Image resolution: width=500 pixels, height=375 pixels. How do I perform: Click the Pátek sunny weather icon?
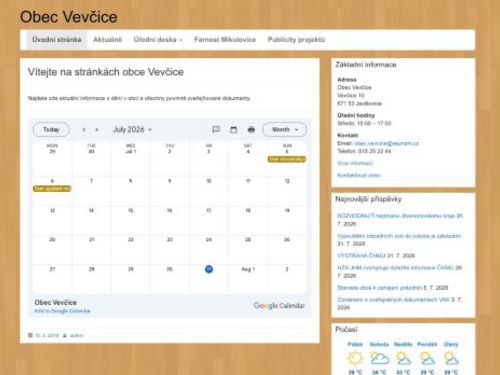tap(355, 359)
